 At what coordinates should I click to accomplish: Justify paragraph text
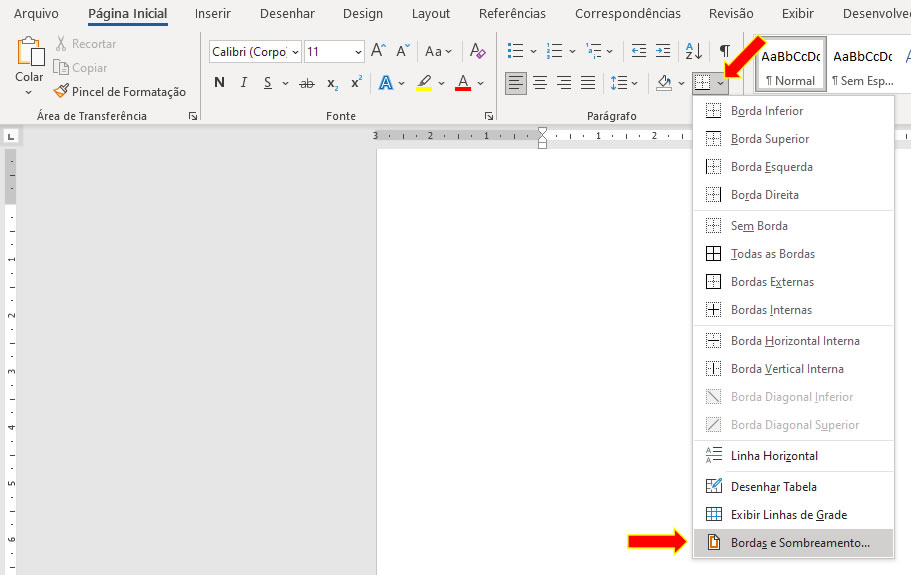(x=588, y=83)
